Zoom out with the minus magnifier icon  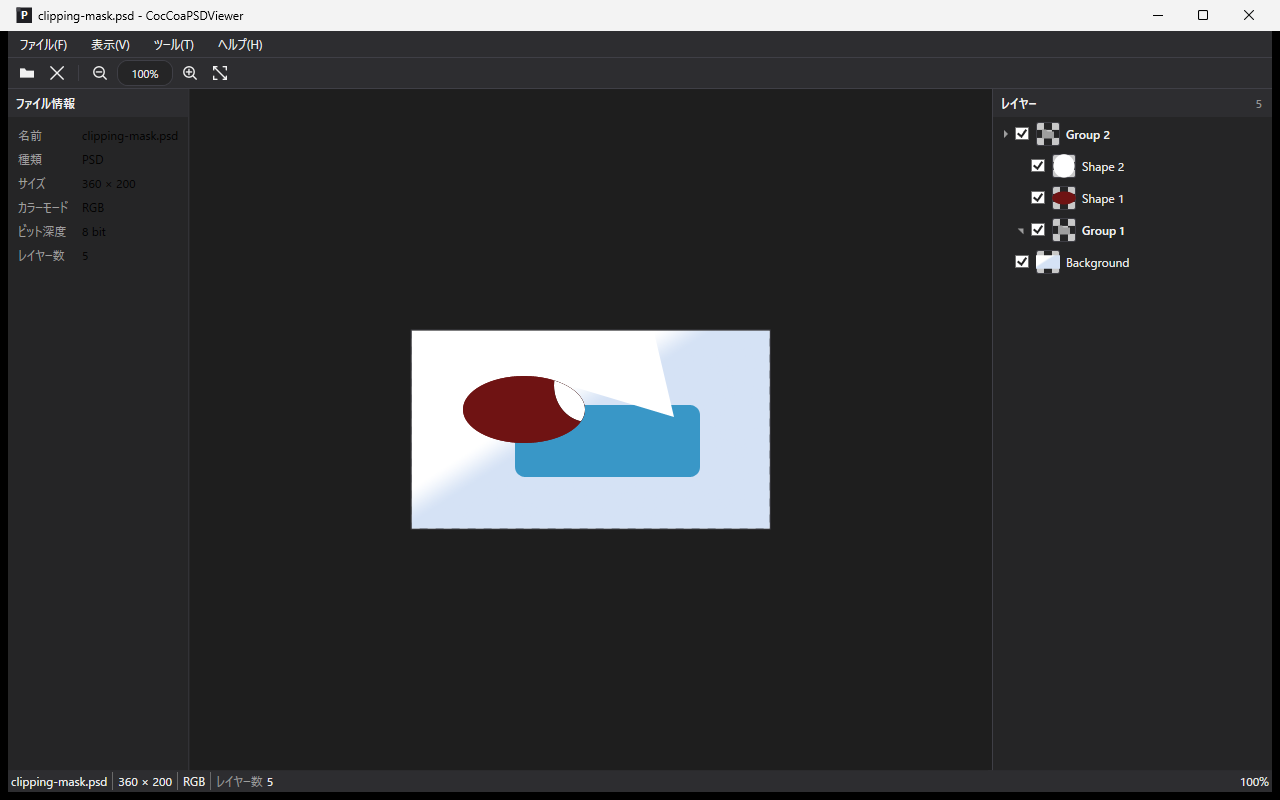click(x=100, y=73)
